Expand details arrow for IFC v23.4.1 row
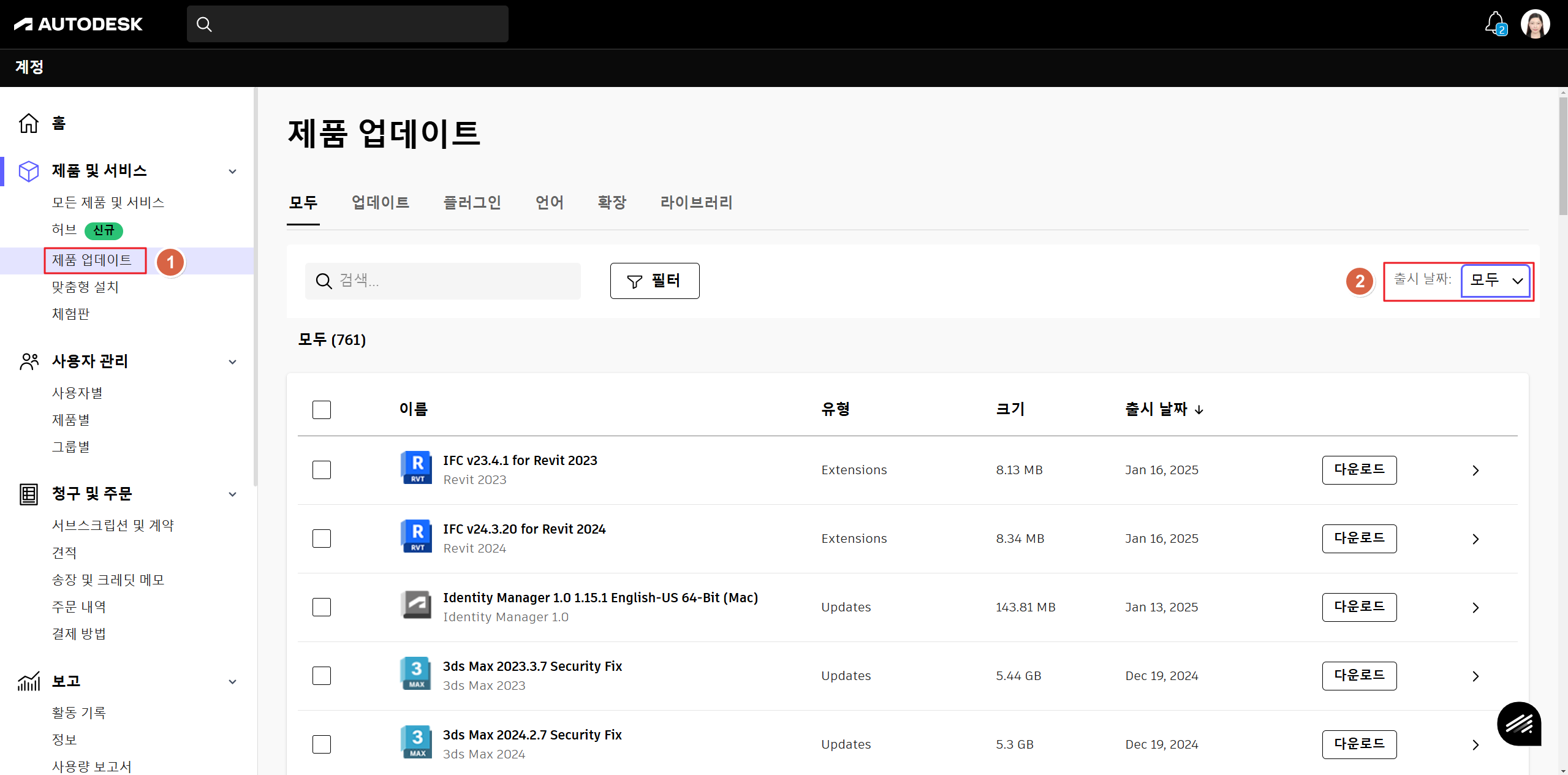1568x775 pixels. pos(1475,471)
